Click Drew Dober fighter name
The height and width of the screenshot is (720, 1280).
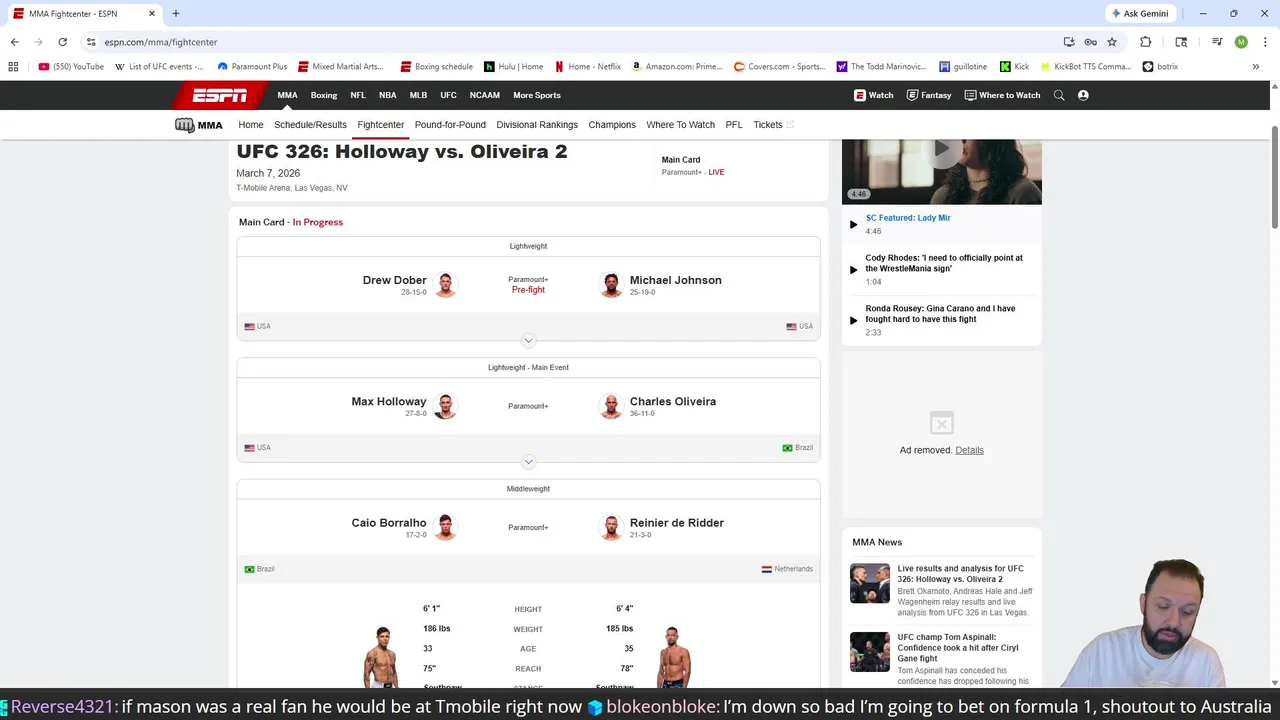click(x=394, y=280)
